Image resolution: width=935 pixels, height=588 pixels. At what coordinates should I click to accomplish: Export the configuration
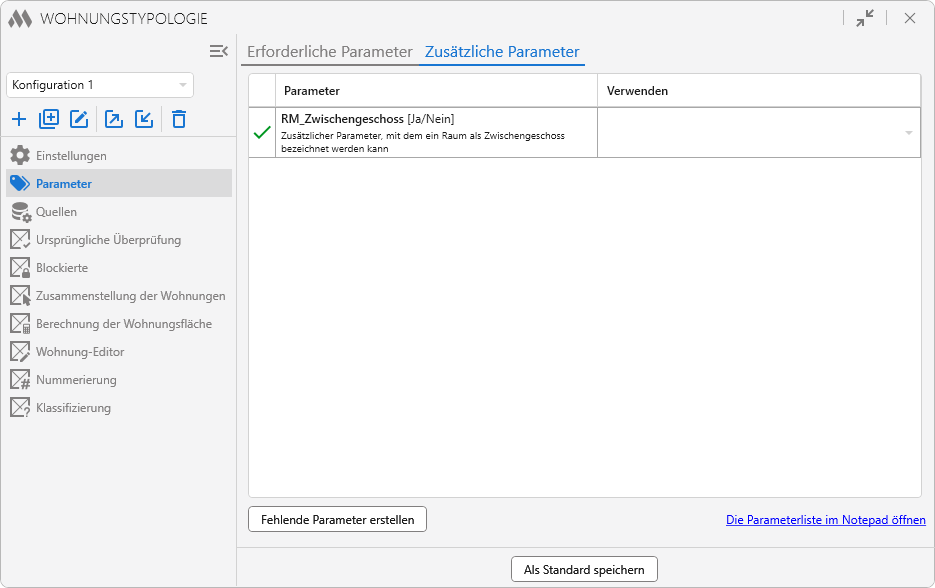pos(114,119)
